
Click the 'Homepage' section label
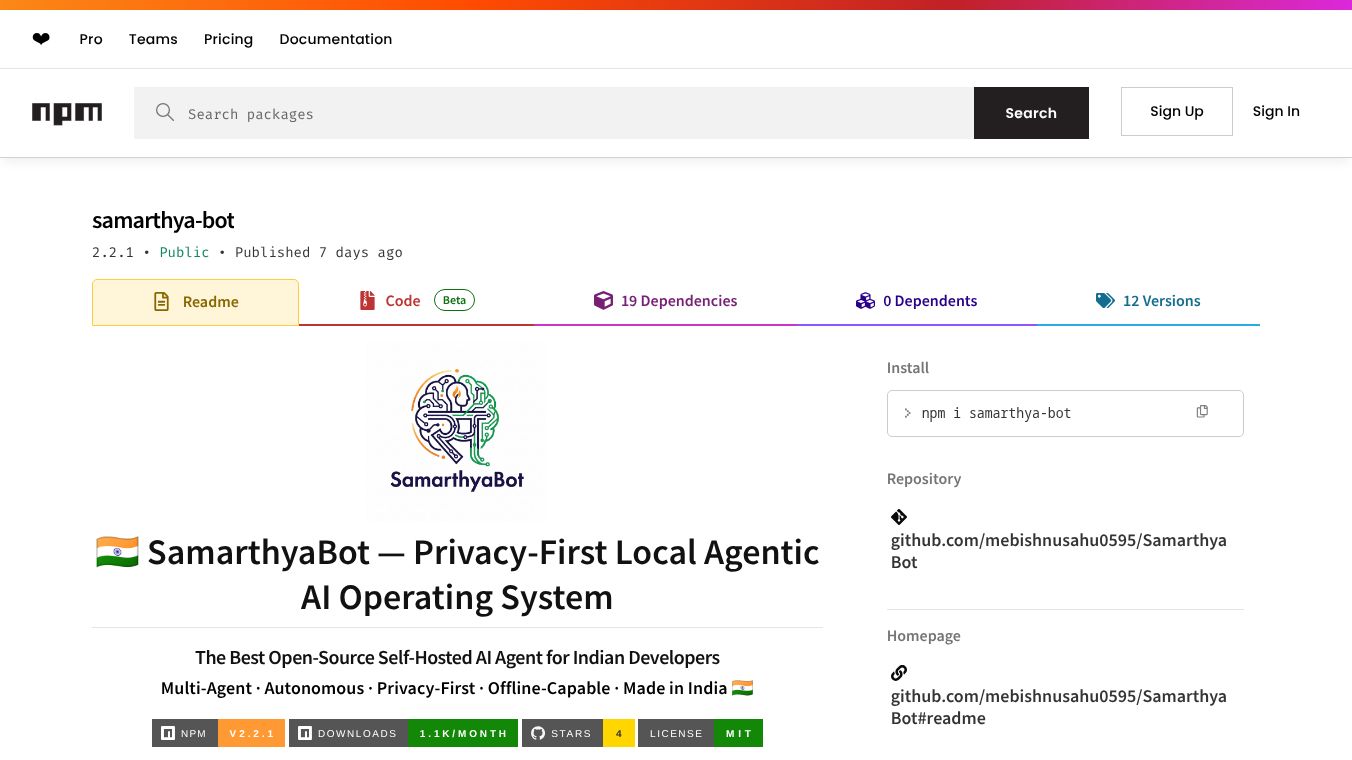(924, 636)
